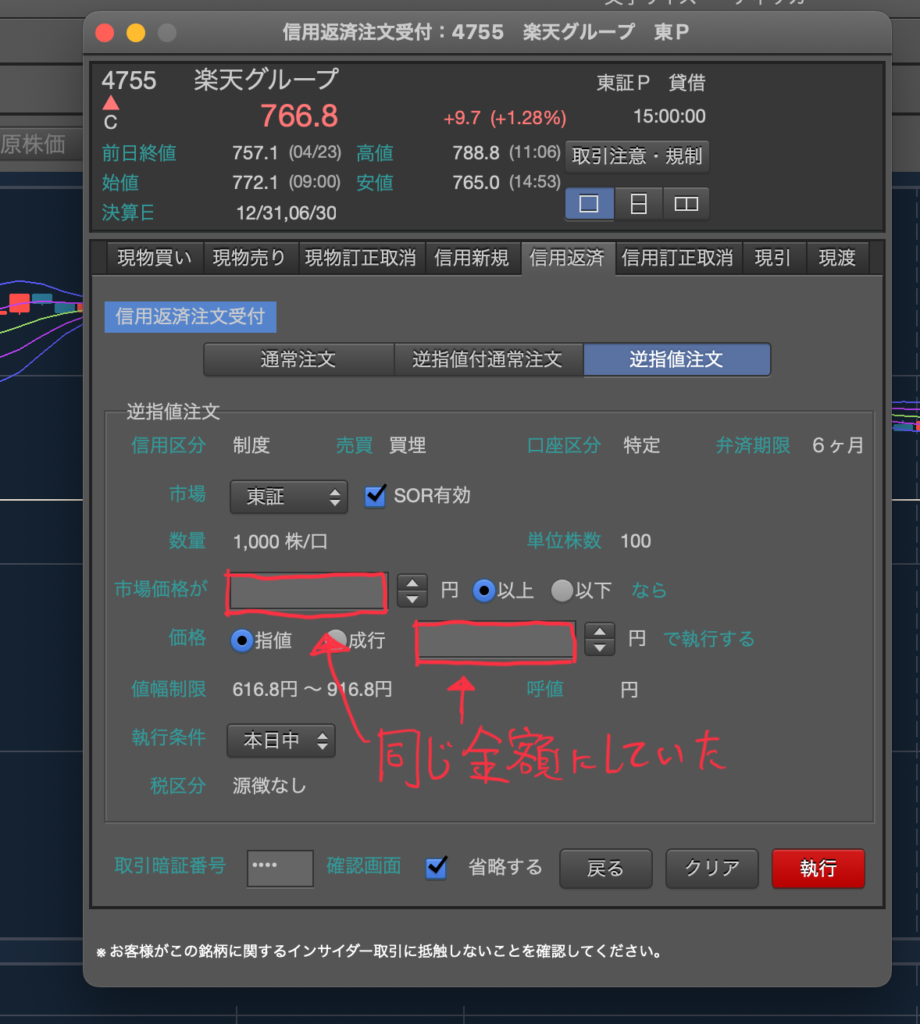Click the 価格 limit price stepper arrows

coord(599,639)
